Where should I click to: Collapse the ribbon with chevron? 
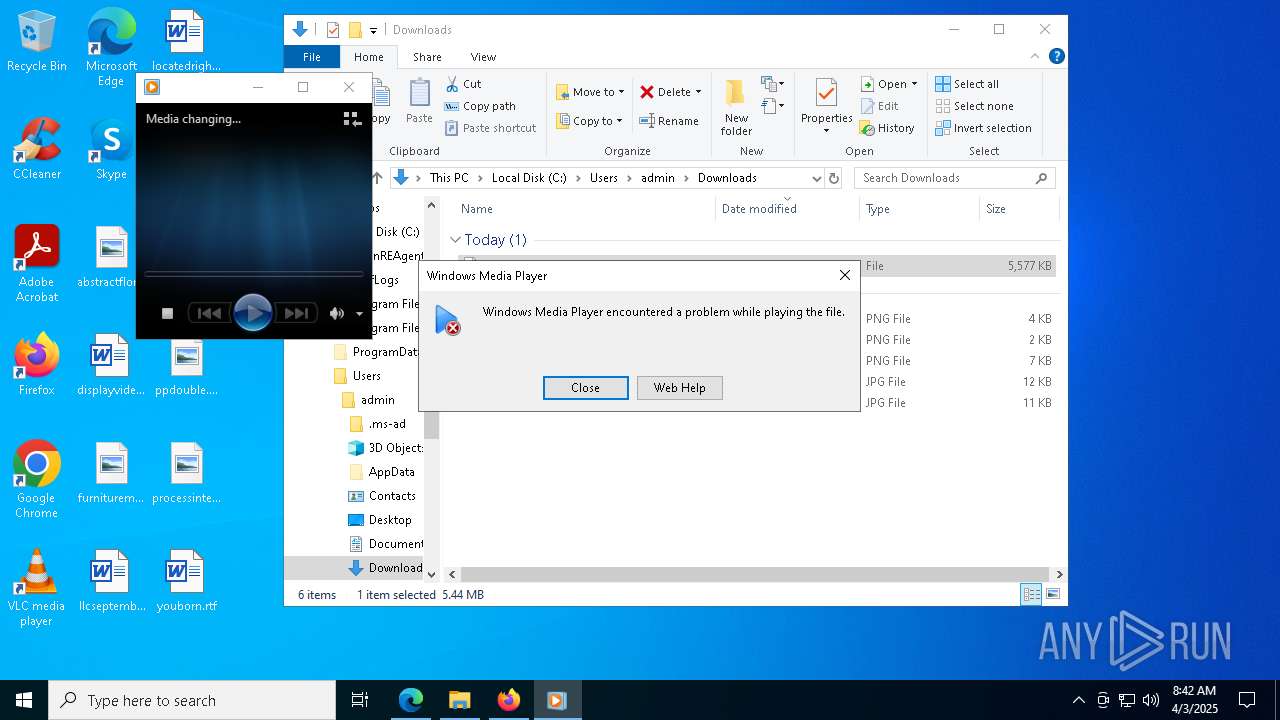(x=1036, y=57)
